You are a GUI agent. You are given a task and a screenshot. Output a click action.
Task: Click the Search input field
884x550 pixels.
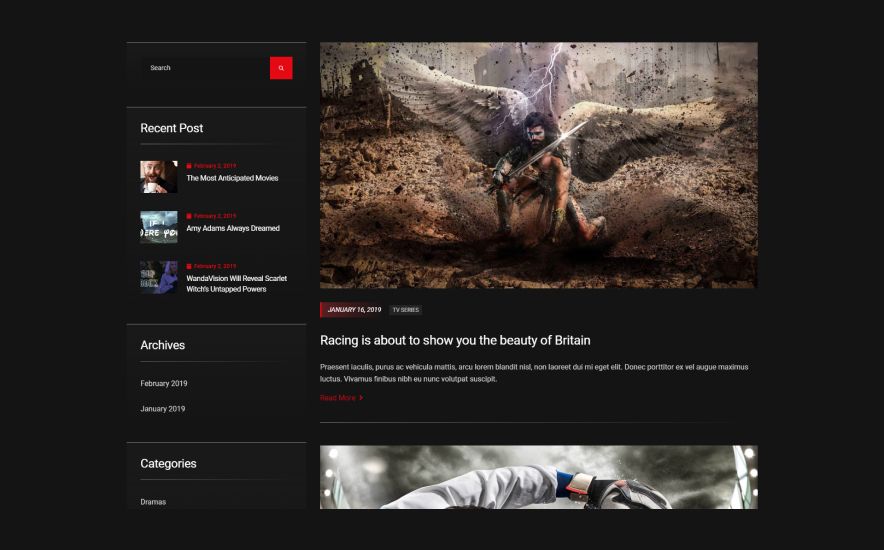pyautogui.click(x=205, y=68)
